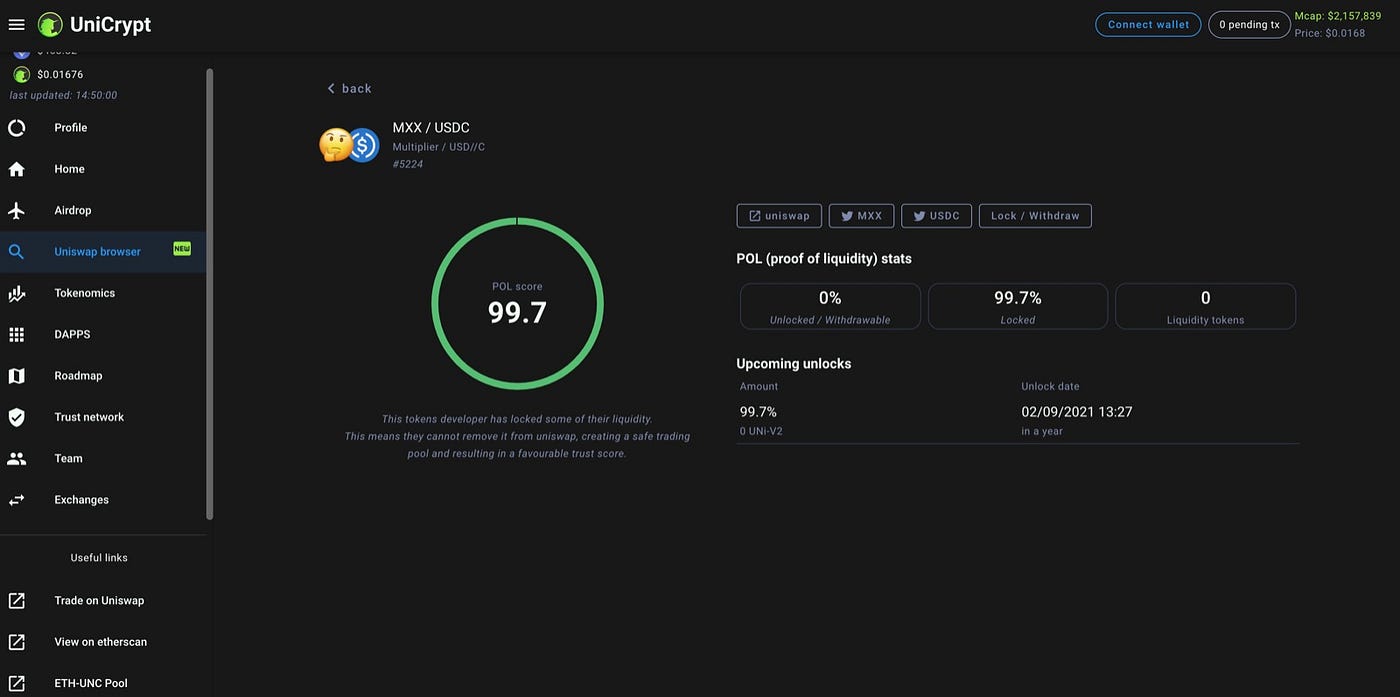The image size is (1400, 697).
Task: Click the POL score 99.7 progress ring
Action: coord(517,303)
